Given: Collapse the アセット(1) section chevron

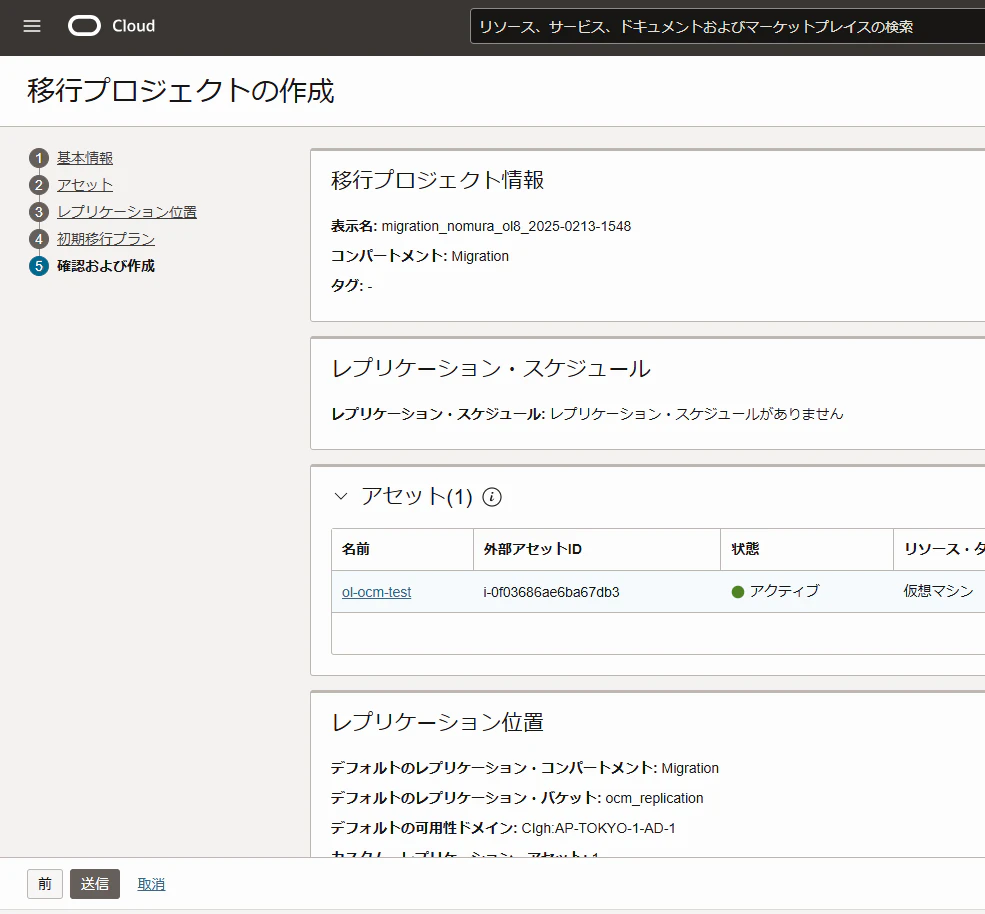Looking at the screenshot, I should (340, 496).
